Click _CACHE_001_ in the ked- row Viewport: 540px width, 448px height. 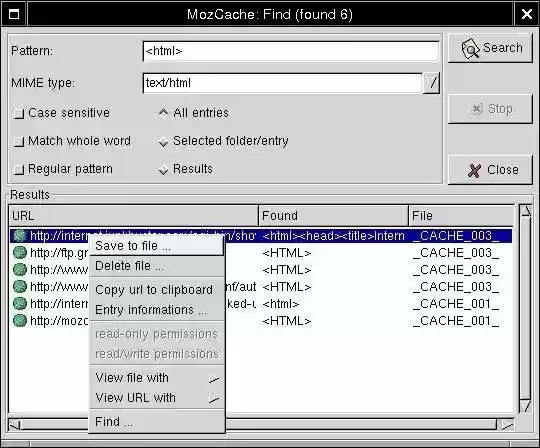coord(456,304)
